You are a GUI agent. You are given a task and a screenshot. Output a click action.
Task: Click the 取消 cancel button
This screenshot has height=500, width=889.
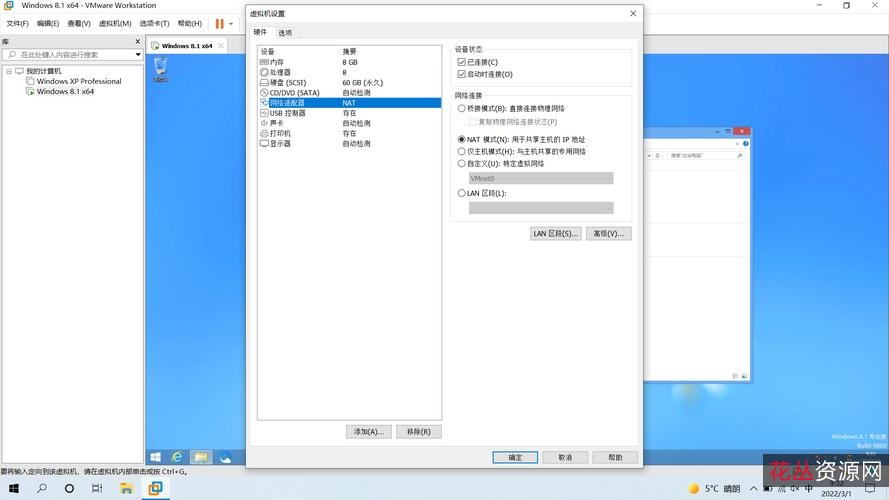565,457
